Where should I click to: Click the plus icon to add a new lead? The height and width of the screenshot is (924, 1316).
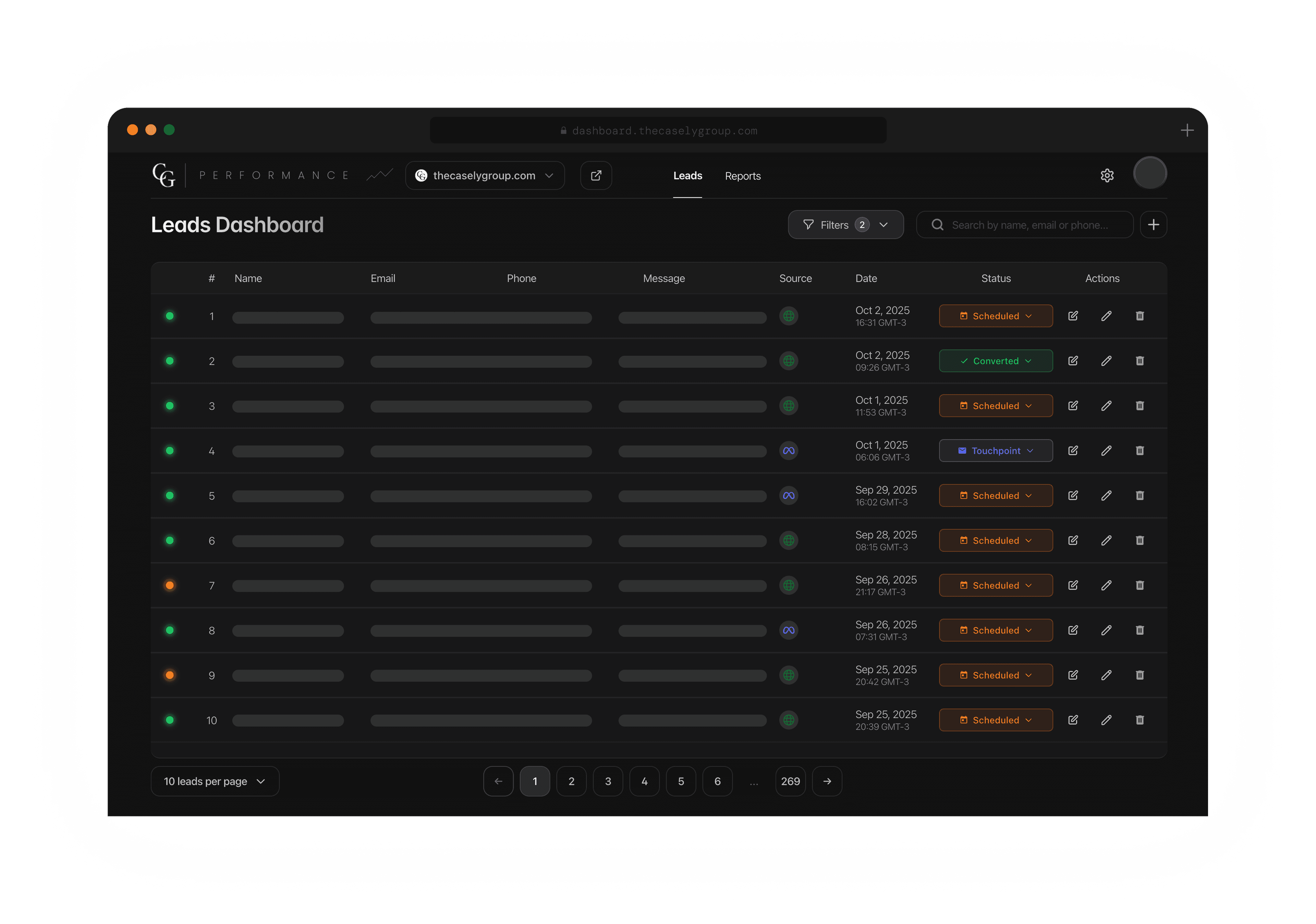click(x=1153, y=224)
